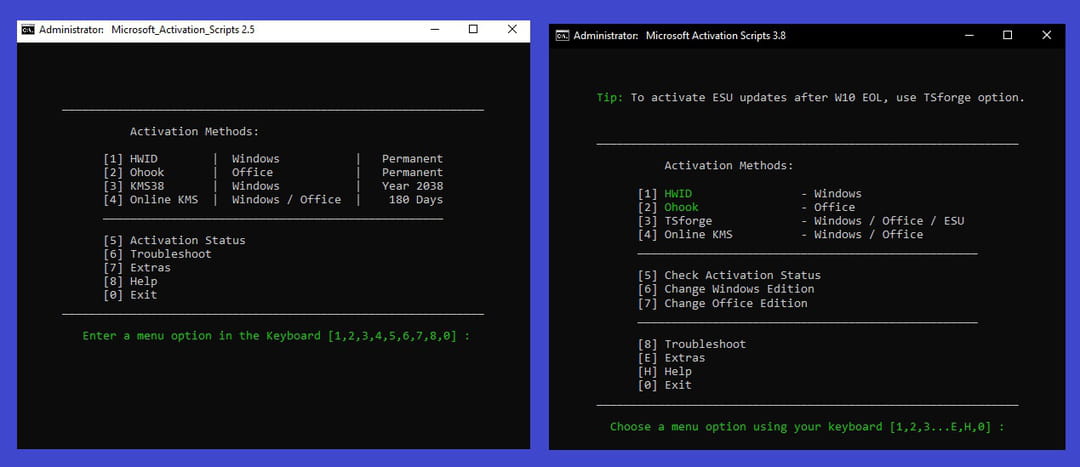Maximize the Activation Scripts 3.8 window
Viewport: 1080px width, 467px height.
pyautogui.click(x=1007, y=35)
